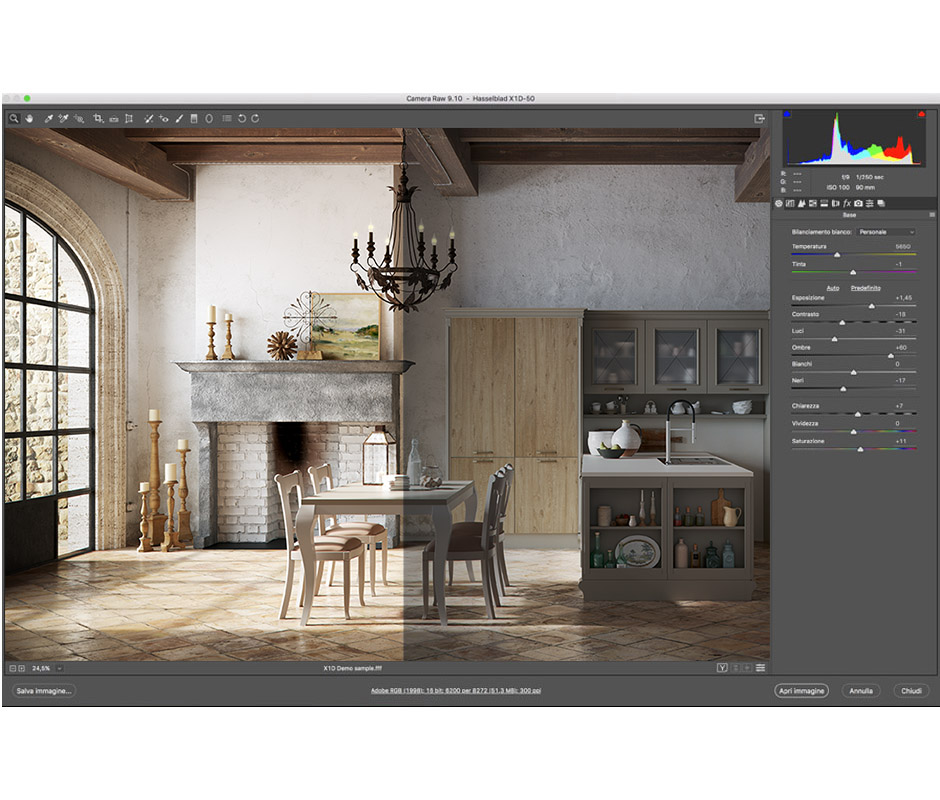This screenshot has width=940, height=800.
Task: Select the Zoom magnifier tool
Action: 14,118
